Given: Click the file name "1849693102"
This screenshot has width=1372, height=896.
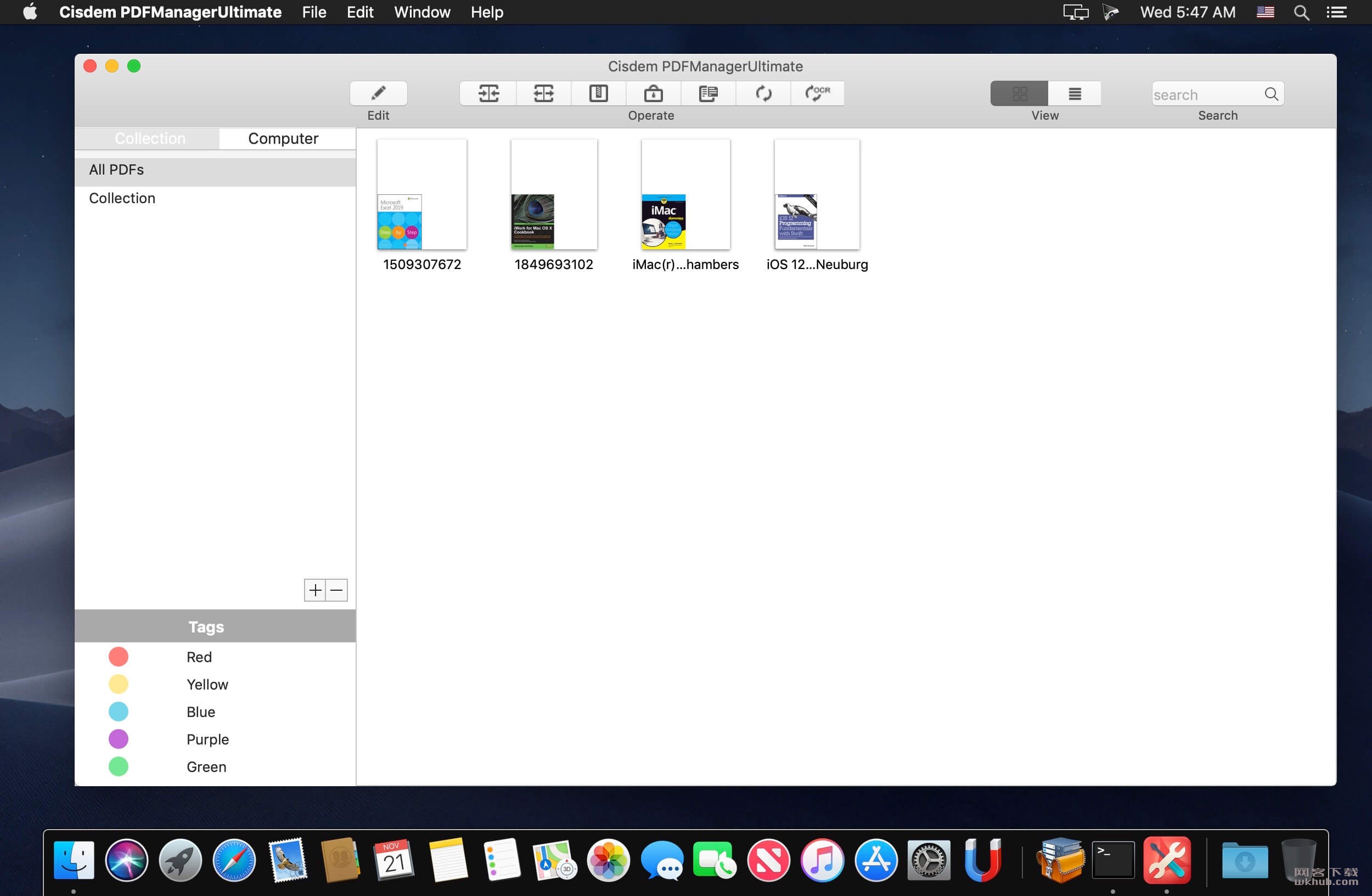Looking at the screenshot, I should (553, 265).
